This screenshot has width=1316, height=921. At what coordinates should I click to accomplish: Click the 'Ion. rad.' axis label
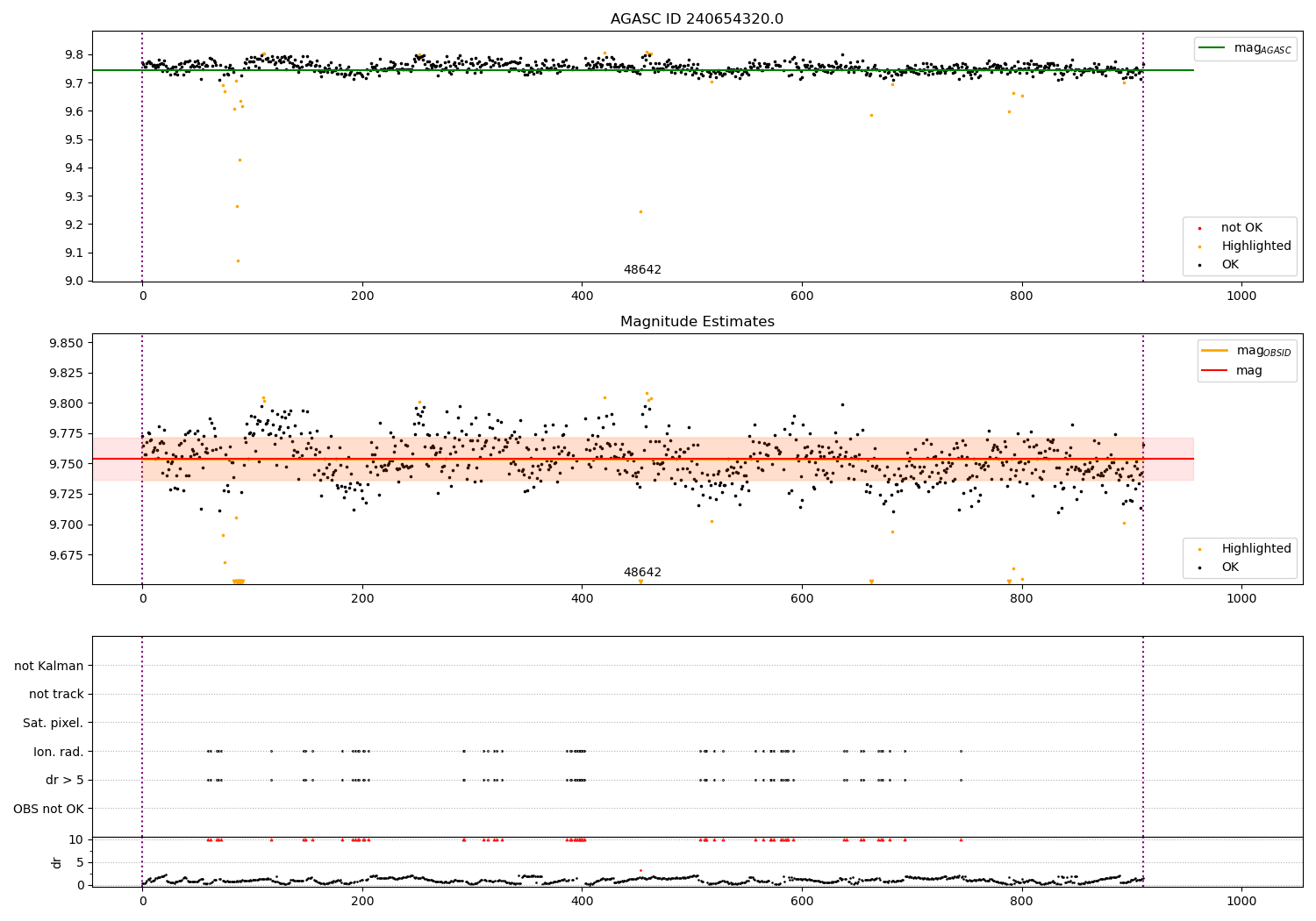pos(59,752)
